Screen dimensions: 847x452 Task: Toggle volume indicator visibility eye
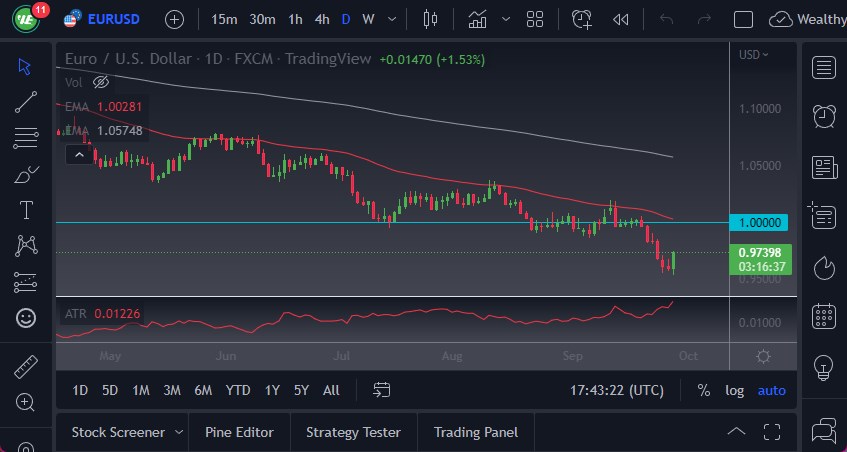click(100, 82)
